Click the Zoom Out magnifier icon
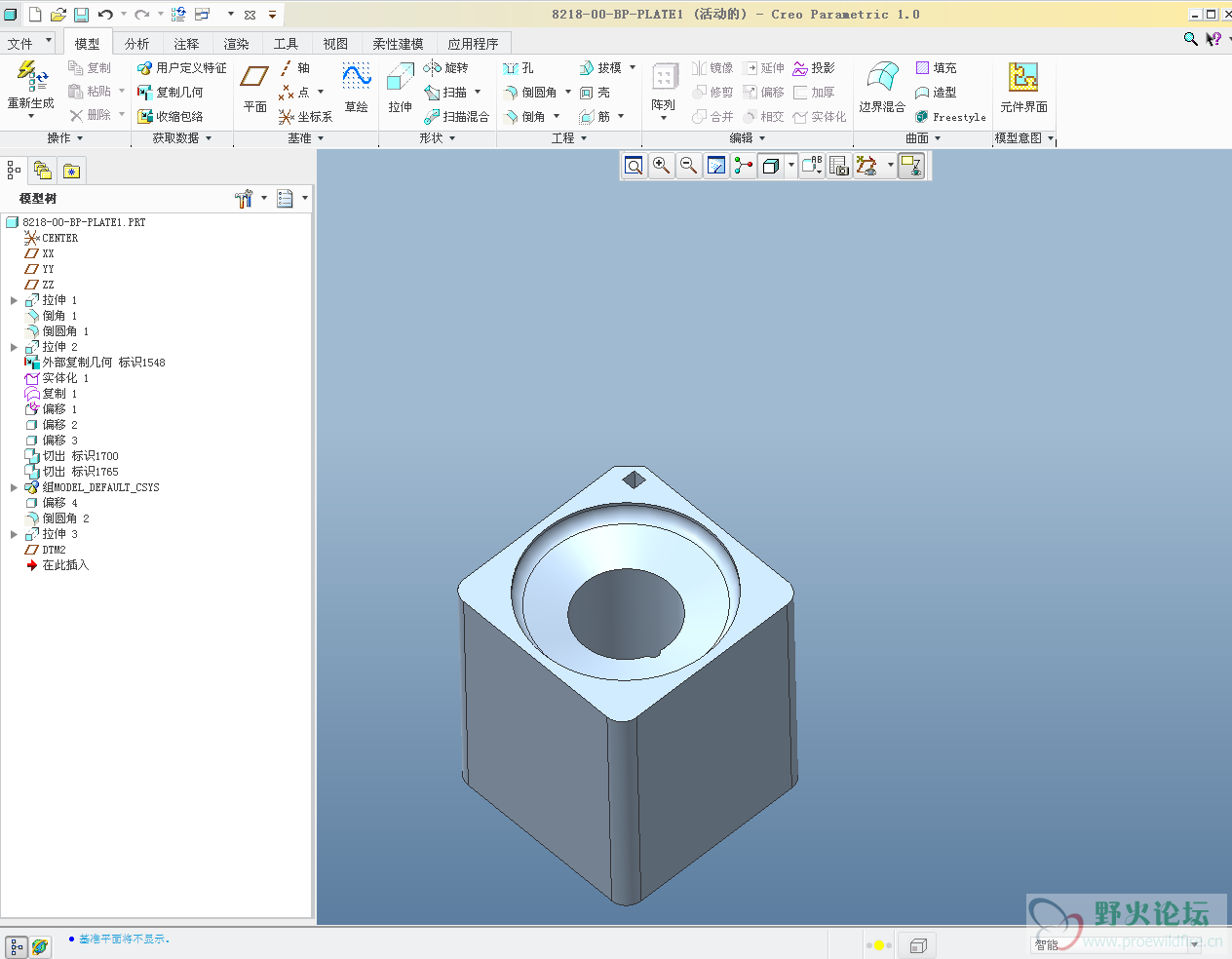Image resolution: width=1232 pixels, height=959 pixels. coord(688,166)
